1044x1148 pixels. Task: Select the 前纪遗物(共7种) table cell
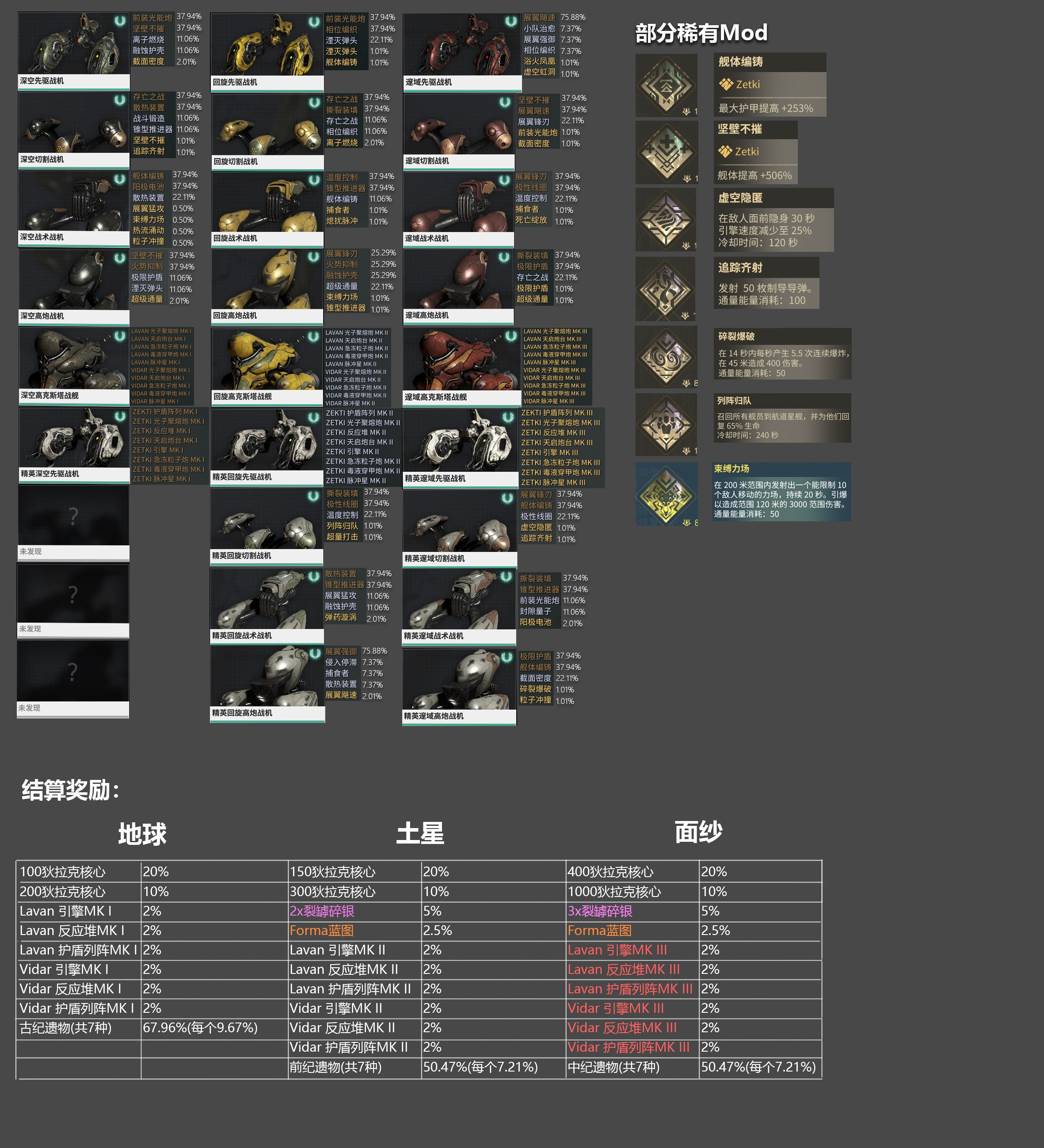pyautogui.click(x=354, y=1067)
